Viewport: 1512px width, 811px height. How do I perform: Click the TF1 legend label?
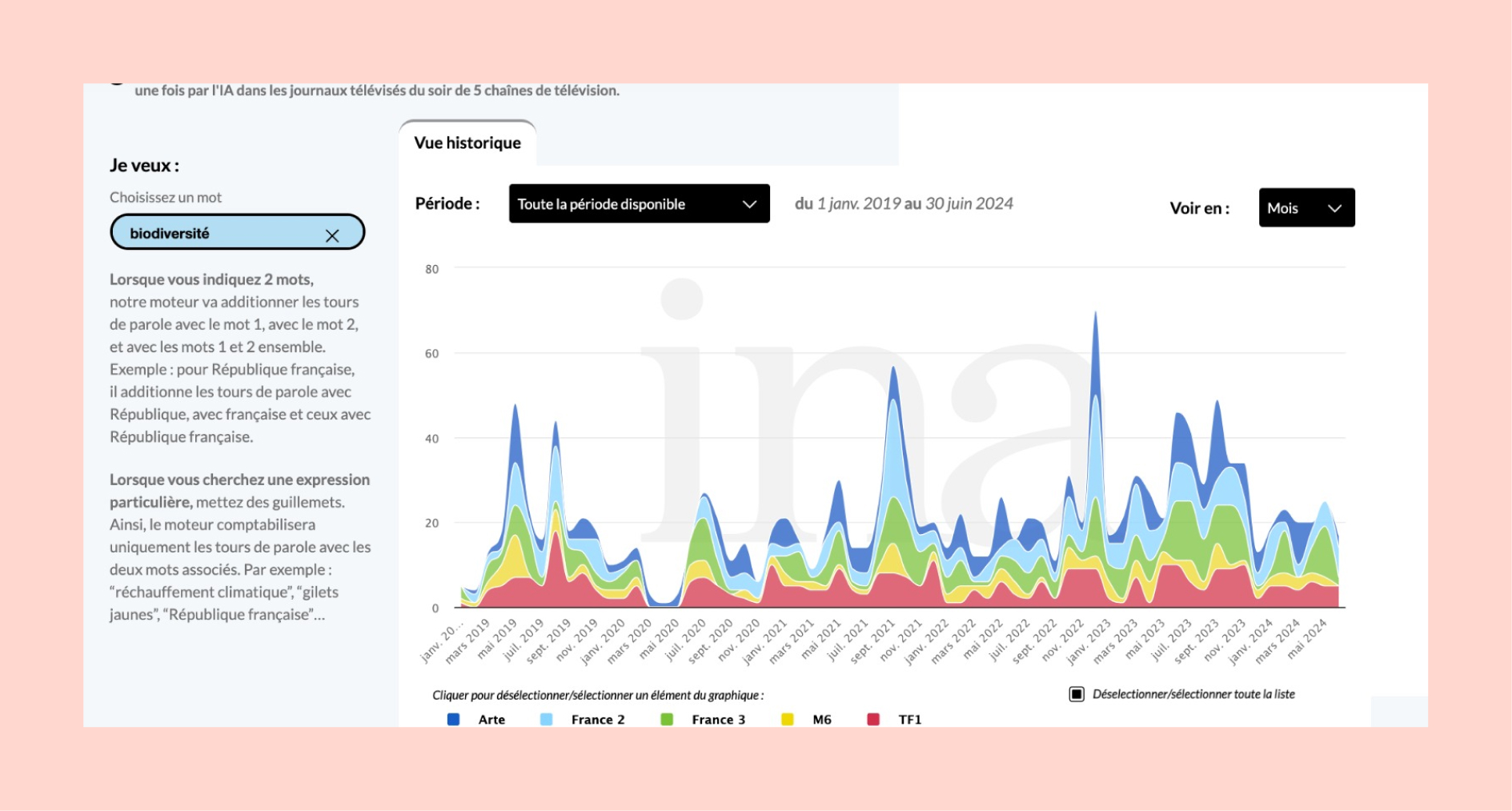[x=909, y=720]
